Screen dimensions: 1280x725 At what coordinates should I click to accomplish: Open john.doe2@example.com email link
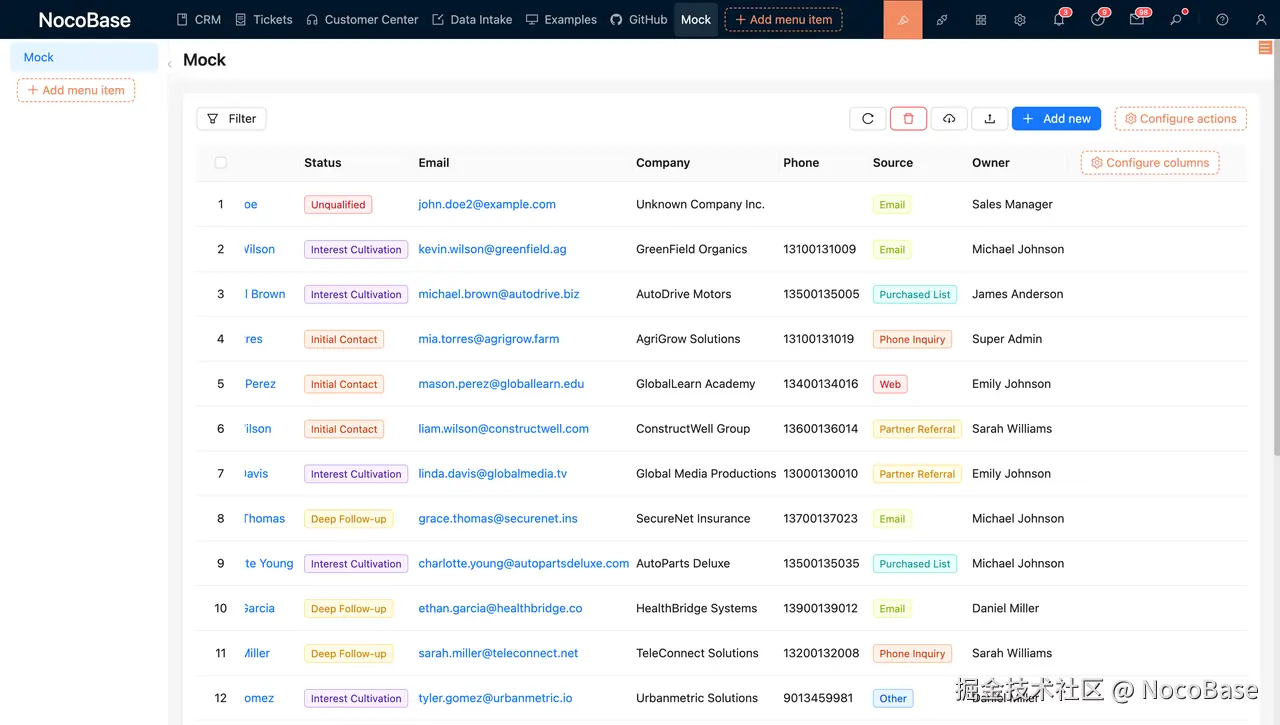tap(487, 204)
